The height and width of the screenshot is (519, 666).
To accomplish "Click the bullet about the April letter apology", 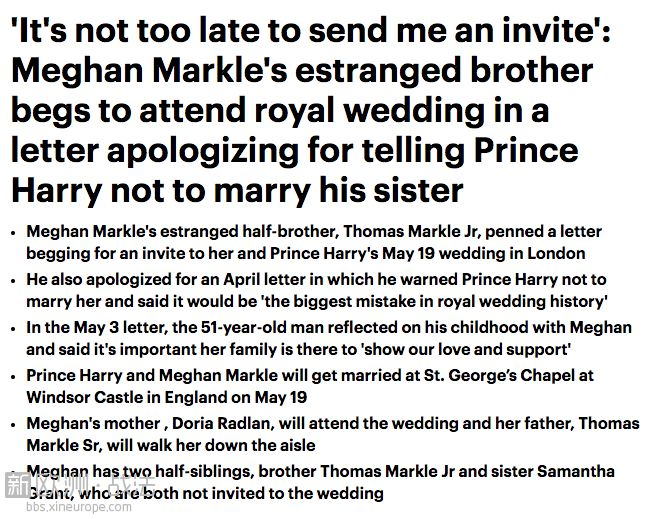I will 322,290.
